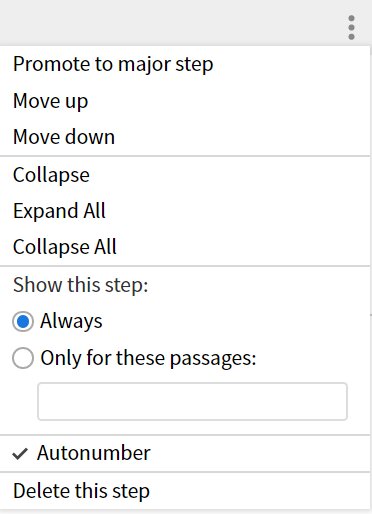This screenshot has height=514, width=372.
Task: Click the checkmark icon beside Autonumber
Action: [20, 454]
